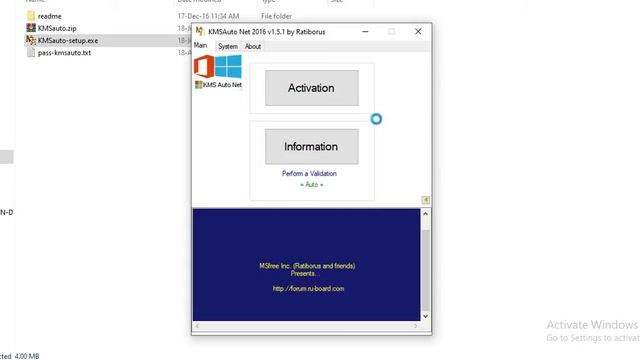Image resolution: width=640 pixels, height=360 pixels.
Task: Select pass-kmsauto.txt in Explorer
Action: [x=64, y=53]
